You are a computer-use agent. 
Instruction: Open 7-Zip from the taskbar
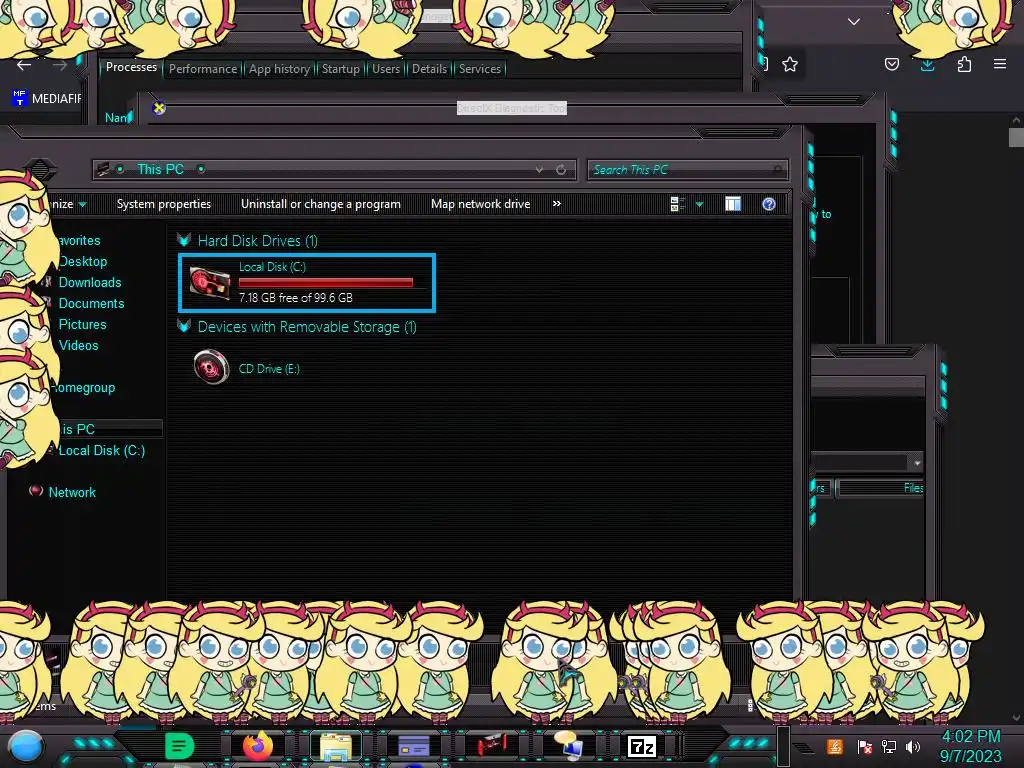click(x=642, y=746)
